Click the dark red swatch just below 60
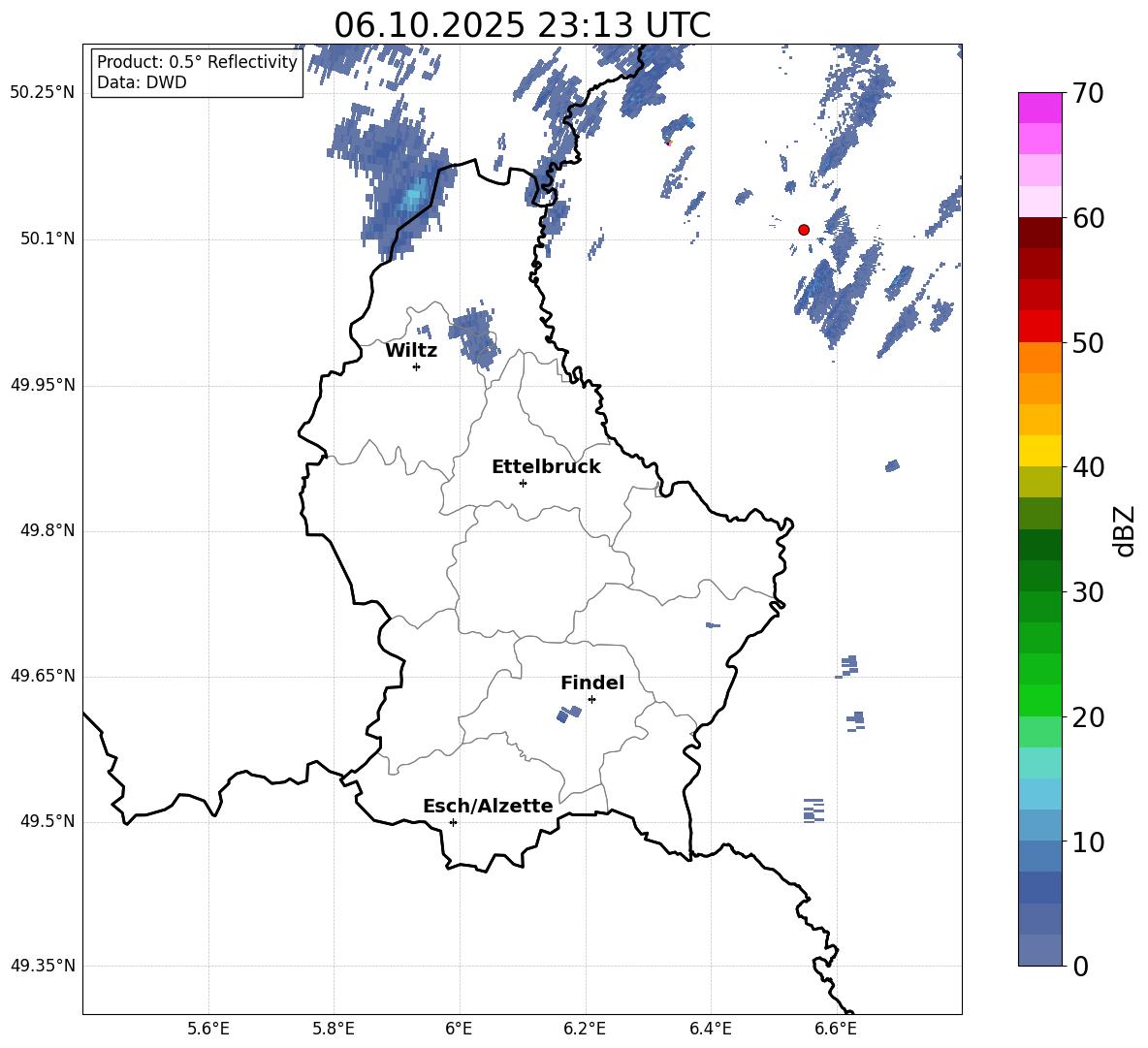The image size is (1148, 1048). click(1040, 233)
